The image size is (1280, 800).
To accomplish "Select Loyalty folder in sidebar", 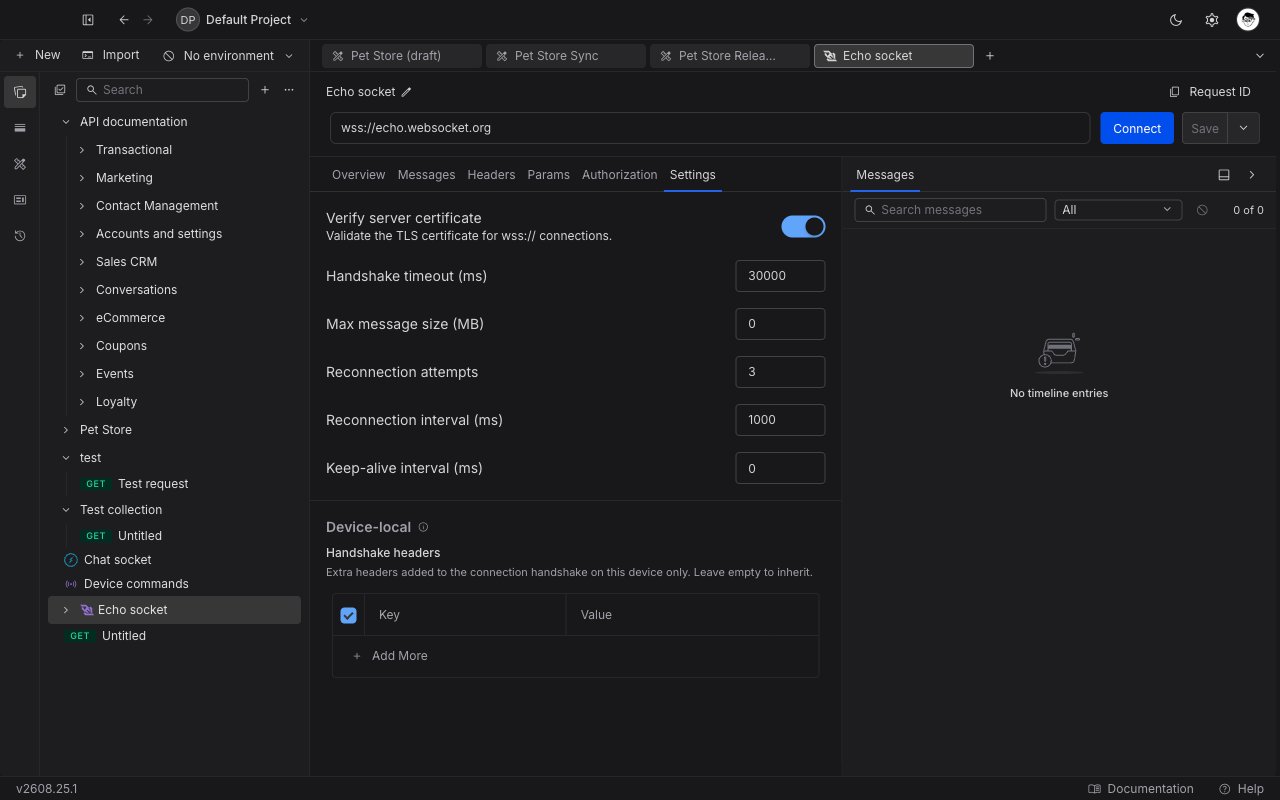I will click(116, 402).
